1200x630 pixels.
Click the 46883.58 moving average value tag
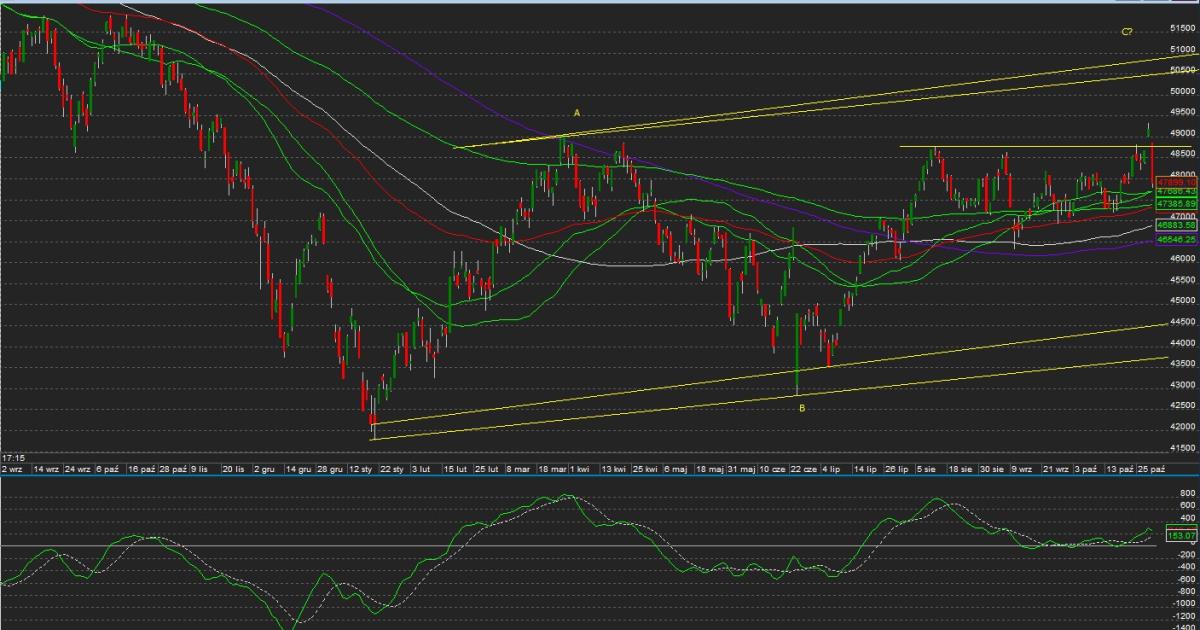pyautogui.click(x=1176, y=226)
